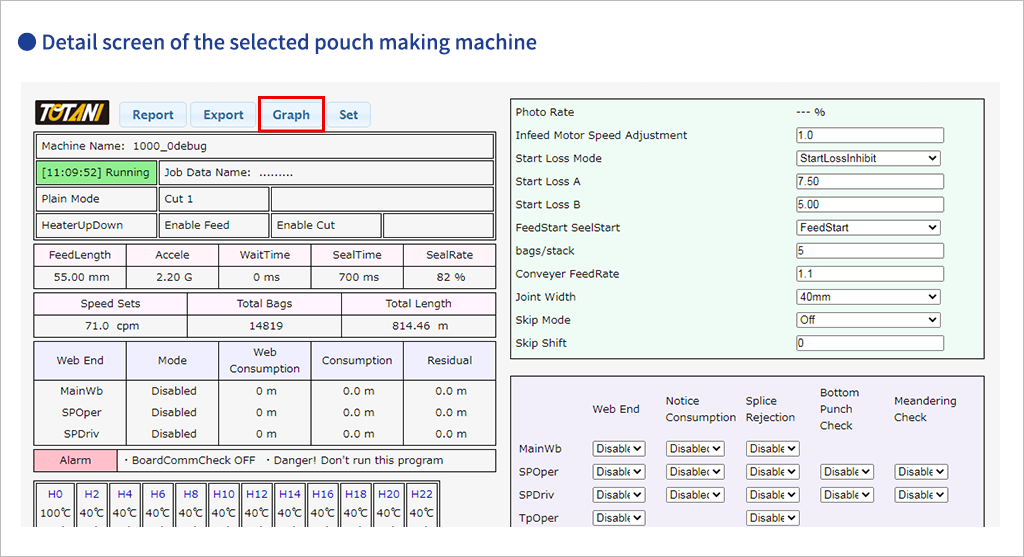
Task: Open SPOper Notice Consumption dropdown
Action: pyautogui.click(x=693, y=472)
